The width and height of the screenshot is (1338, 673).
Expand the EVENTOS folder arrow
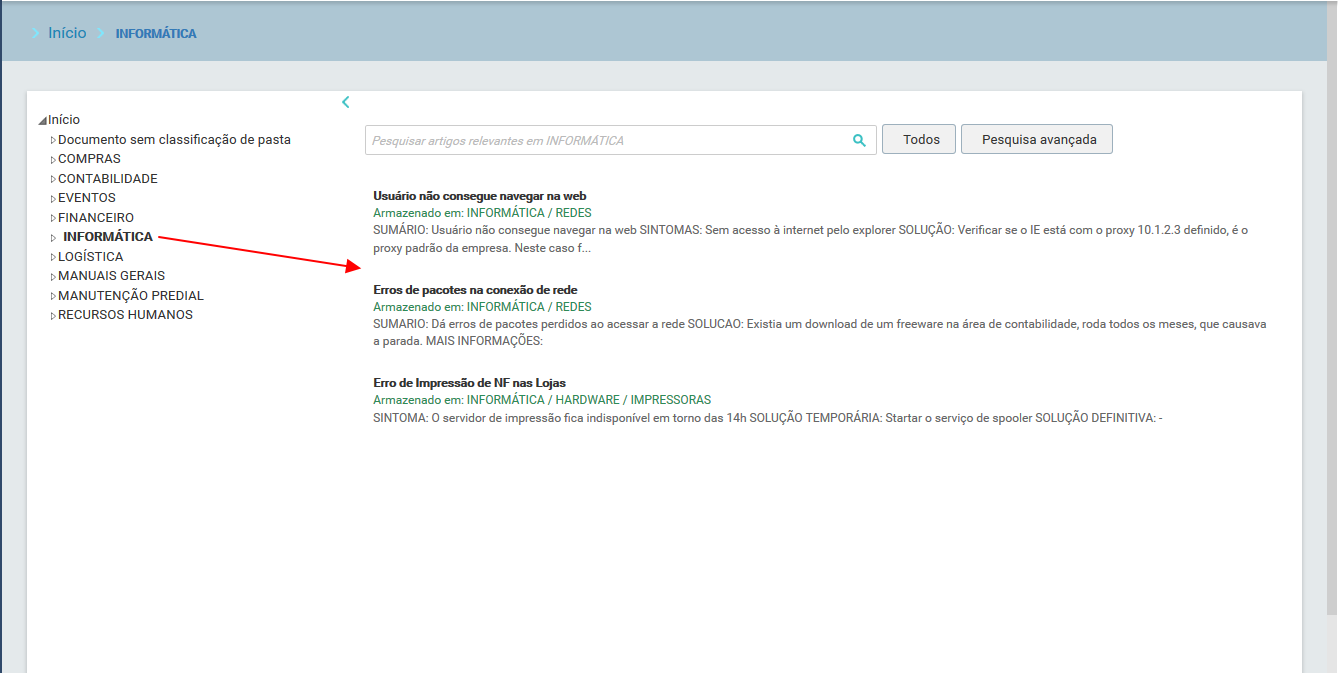(x=53, y=199)
